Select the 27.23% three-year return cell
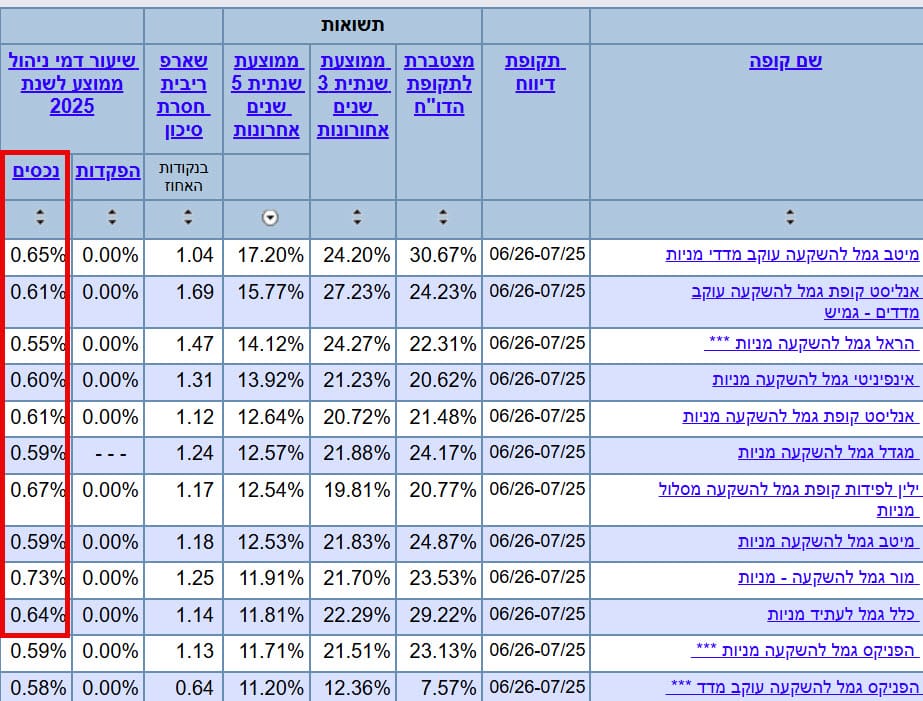 click(353, 301)
